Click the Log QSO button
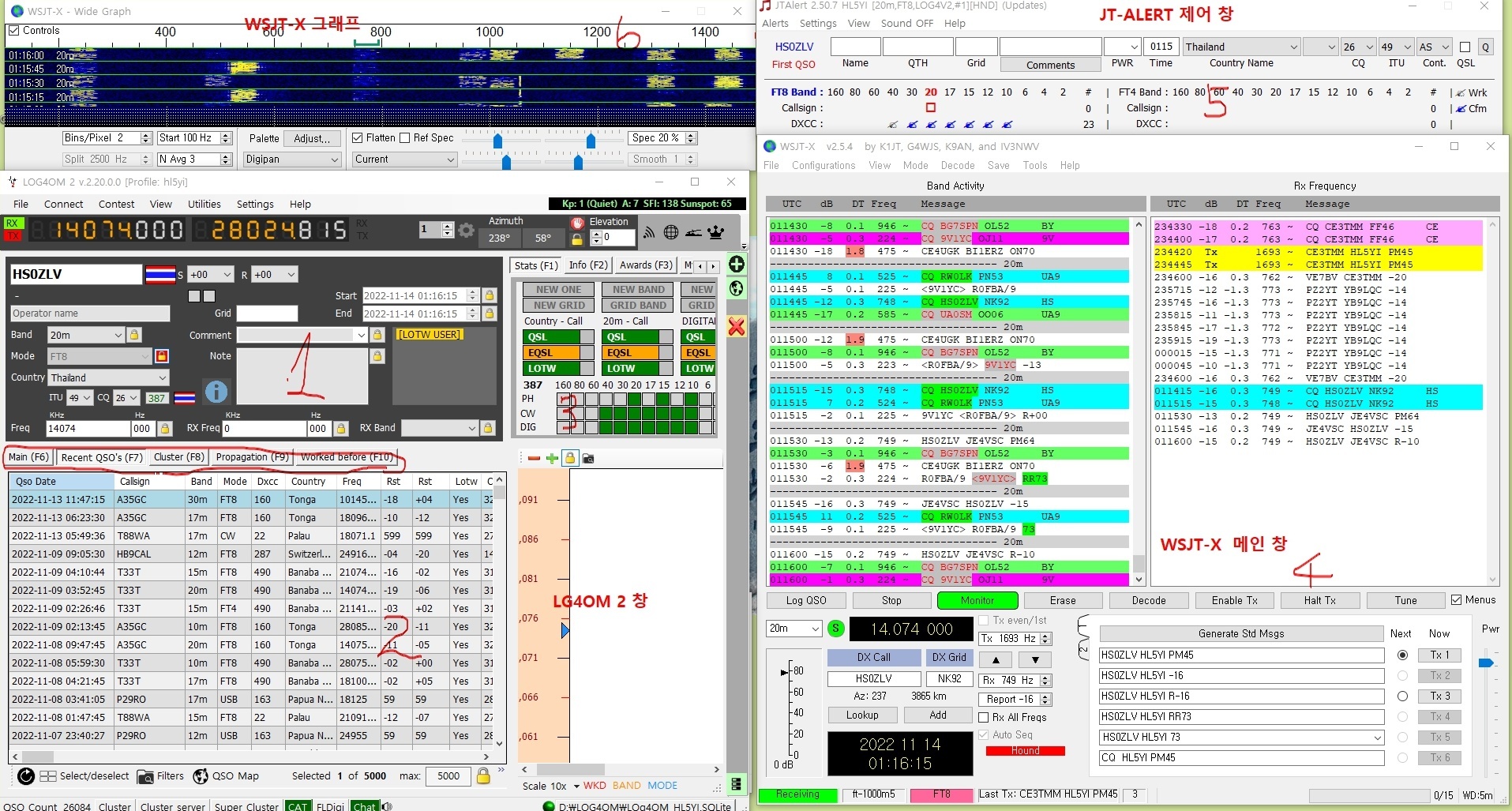 click(x=805, y=601)
